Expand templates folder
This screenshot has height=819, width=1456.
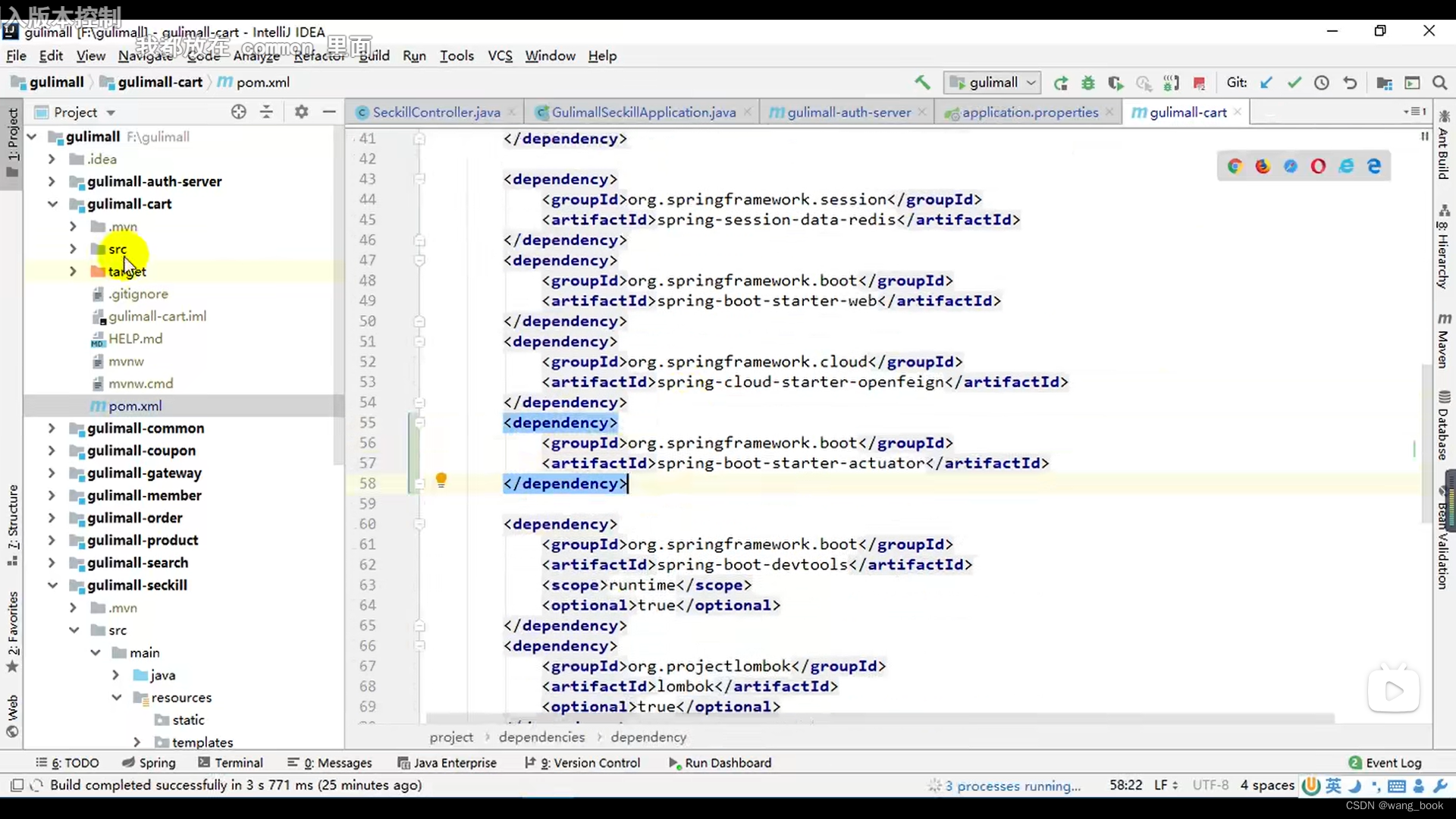[136, 742]
